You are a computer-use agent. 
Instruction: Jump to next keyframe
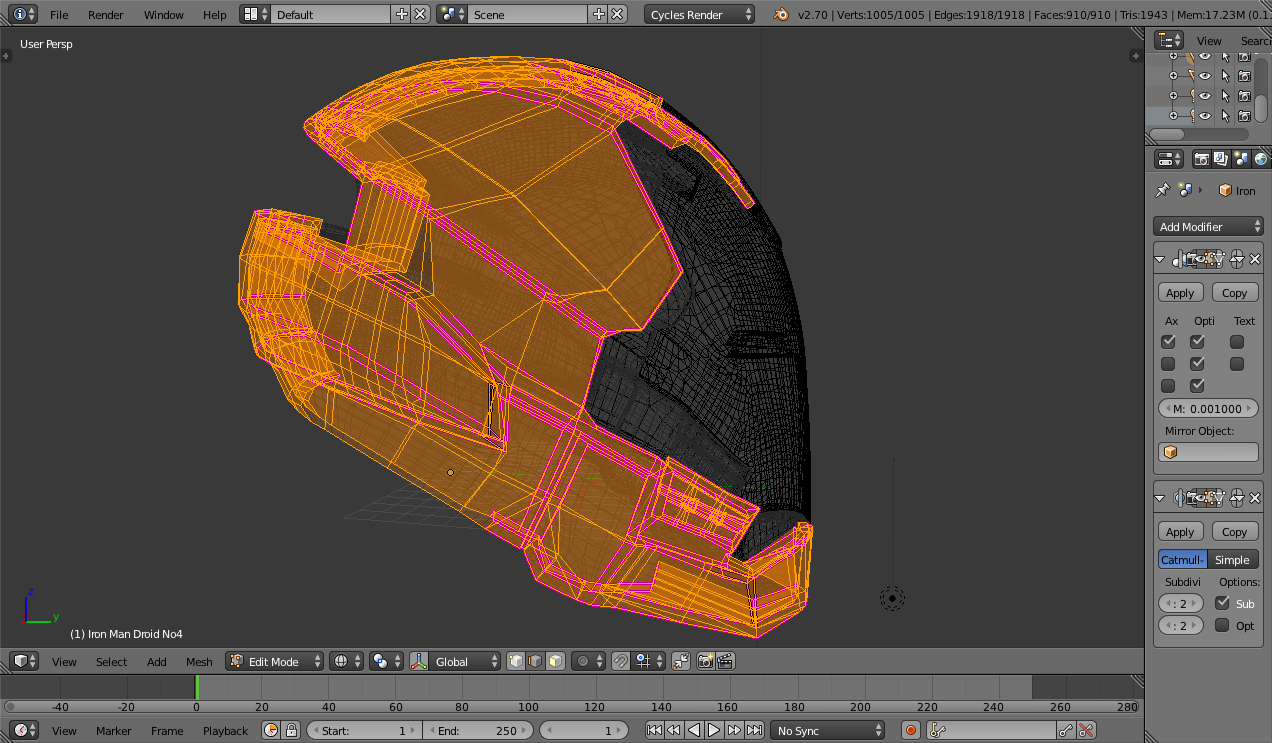coord(734,730)
